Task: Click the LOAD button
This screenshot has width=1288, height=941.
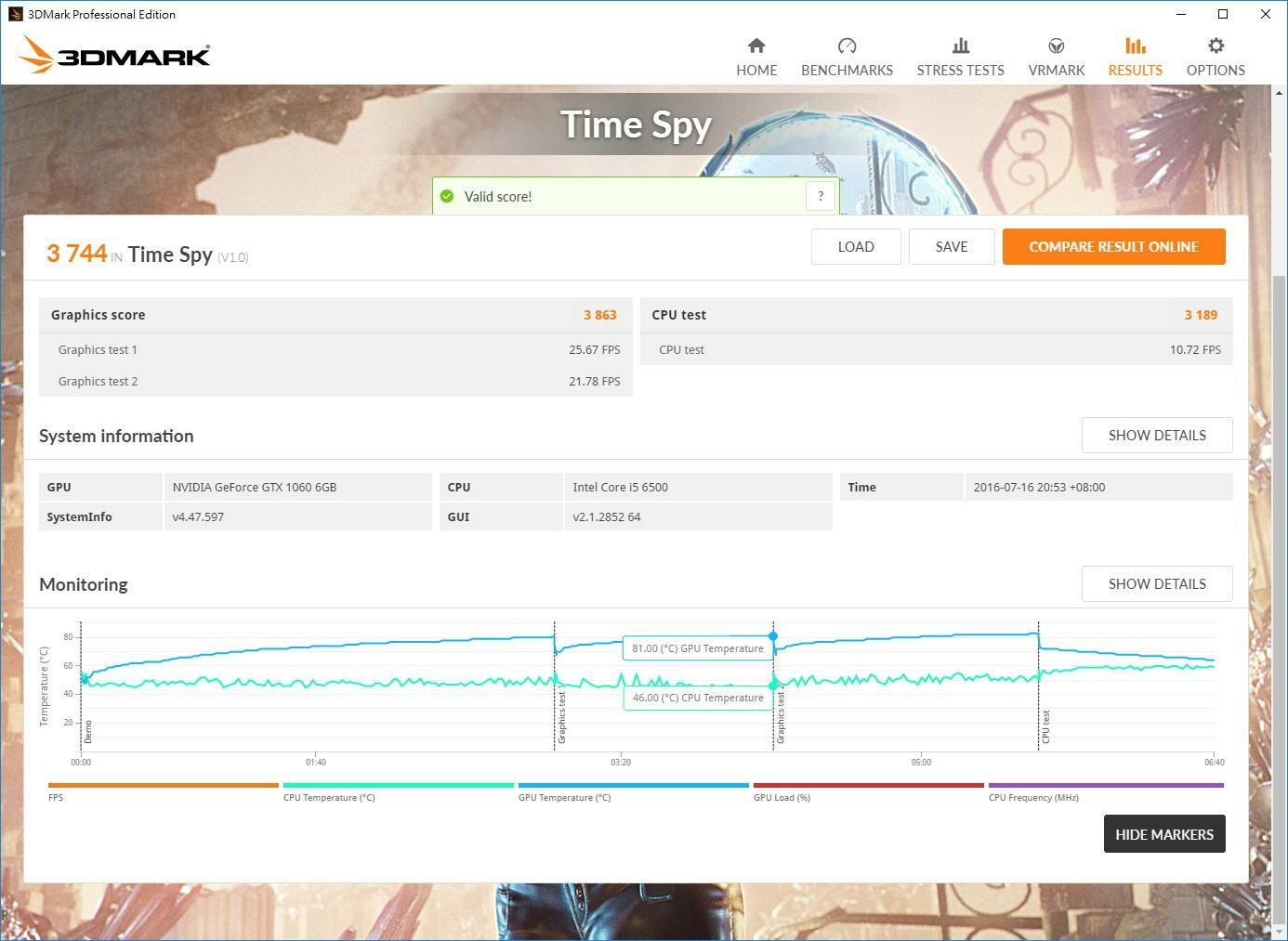Action: [x=856, y=246]
